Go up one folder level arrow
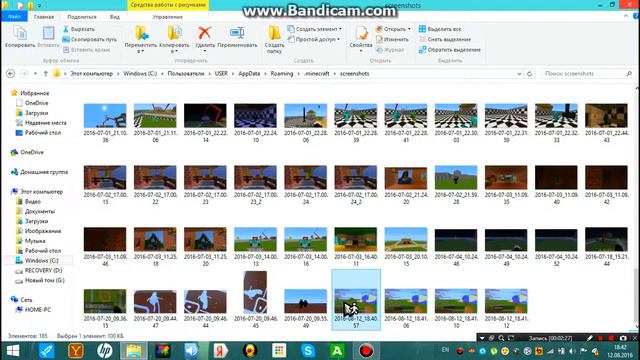 pos(46,73)
